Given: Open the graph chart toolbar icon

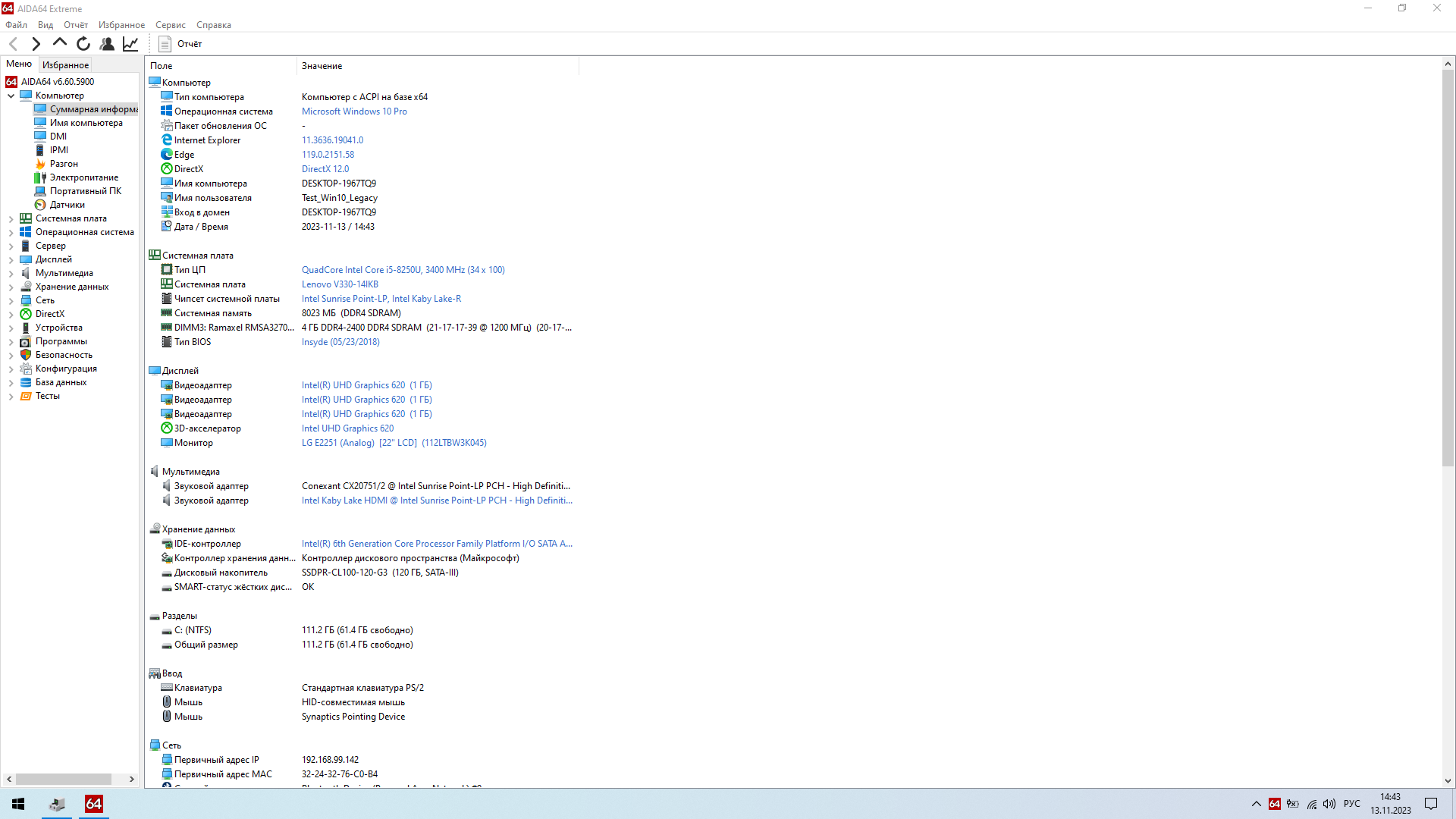Looking at the screenshot, I should point(130,44).
